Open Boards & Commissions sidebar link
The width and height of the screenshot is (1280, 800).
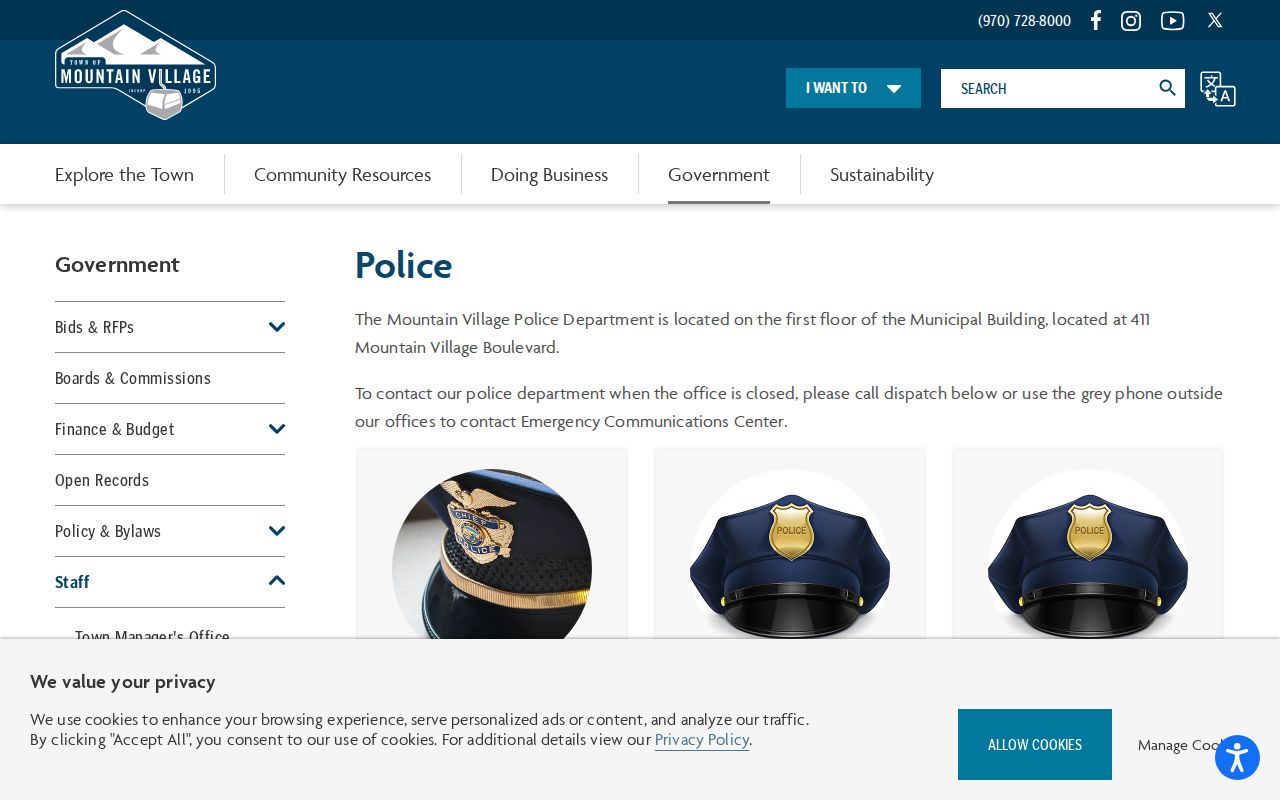(133, 378)
